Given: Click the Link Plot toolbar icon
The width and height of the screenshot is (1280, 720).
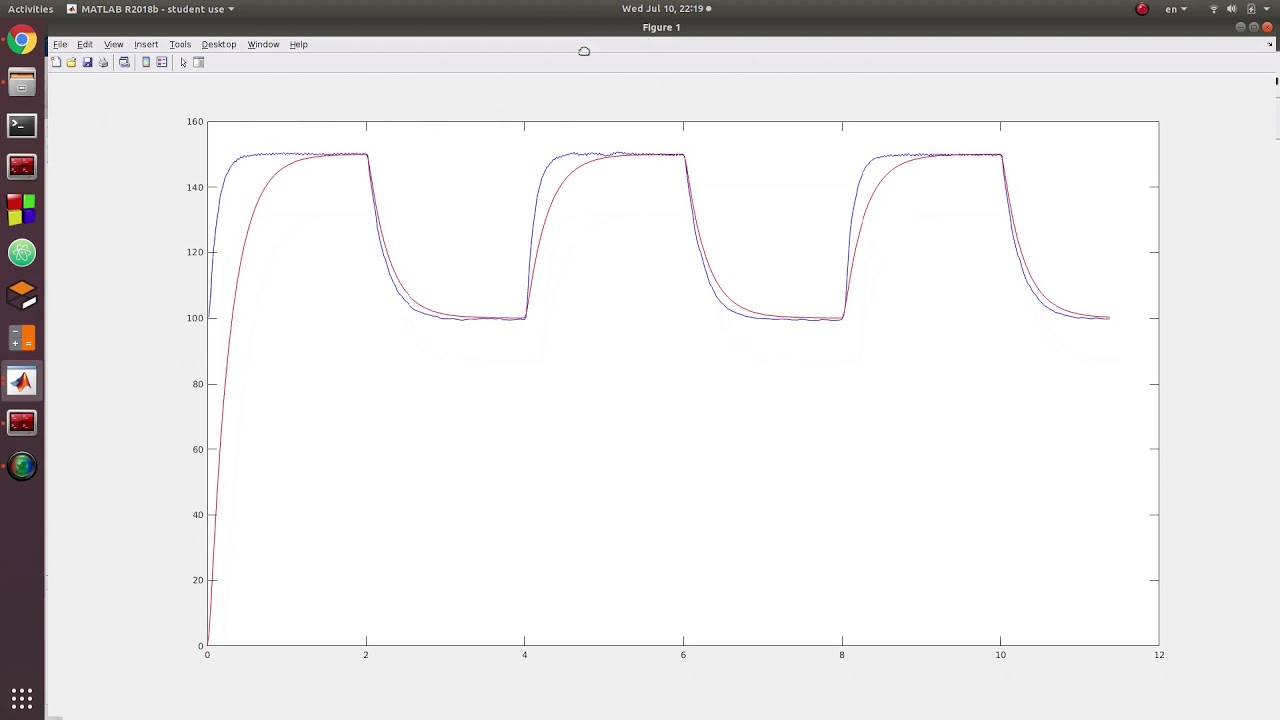Looking at the screenshot, I should (x=124, y=62).
